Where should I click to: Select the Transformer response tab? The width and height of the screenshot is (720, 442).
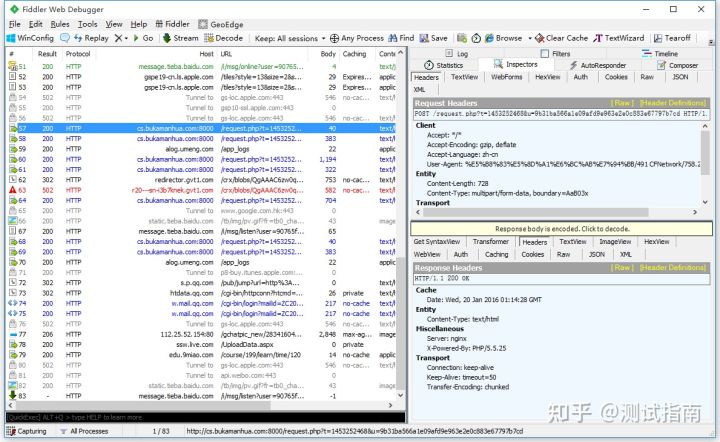coord(490,241)
